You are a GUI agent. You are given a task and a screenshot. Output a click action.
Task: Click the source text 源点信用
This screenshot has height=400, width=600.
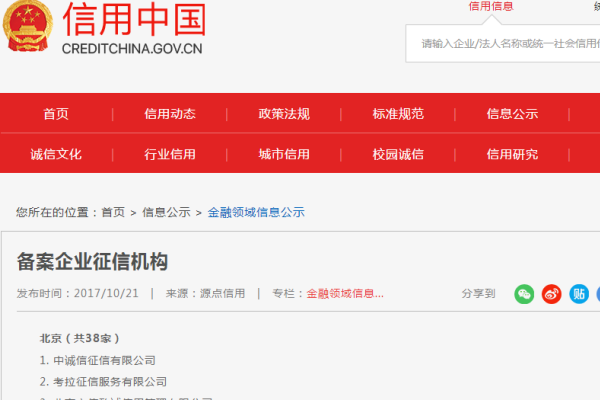pos(222,293)
